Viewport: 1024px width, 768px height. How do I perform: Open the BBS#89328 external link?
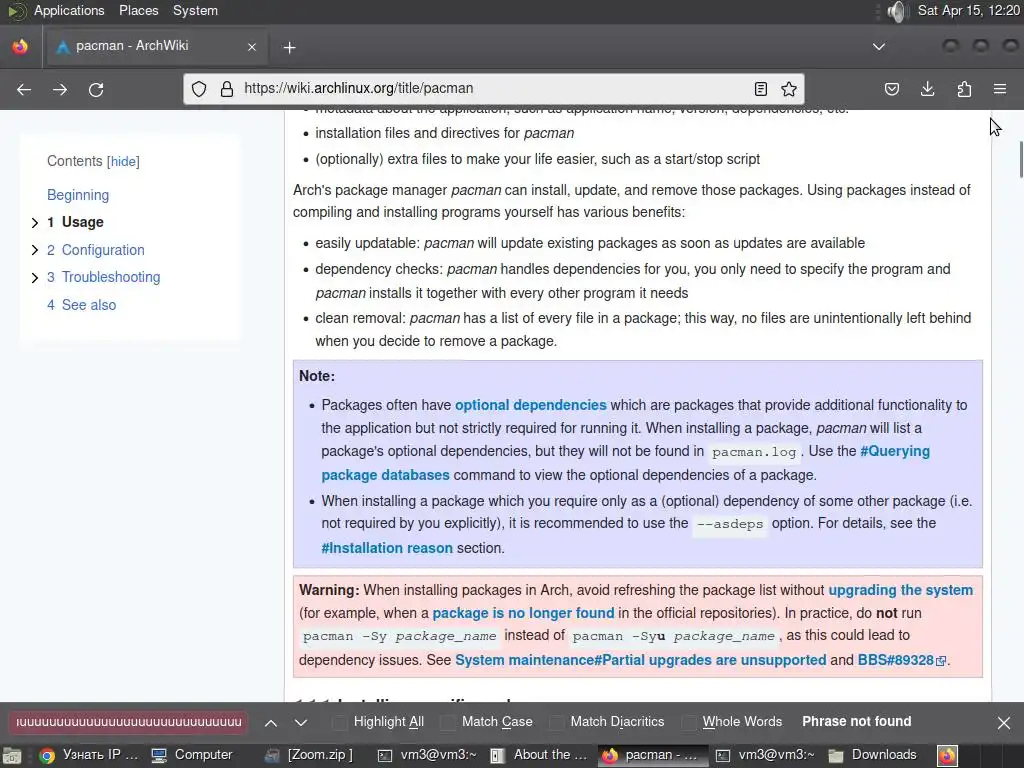[x=901, y=660]
